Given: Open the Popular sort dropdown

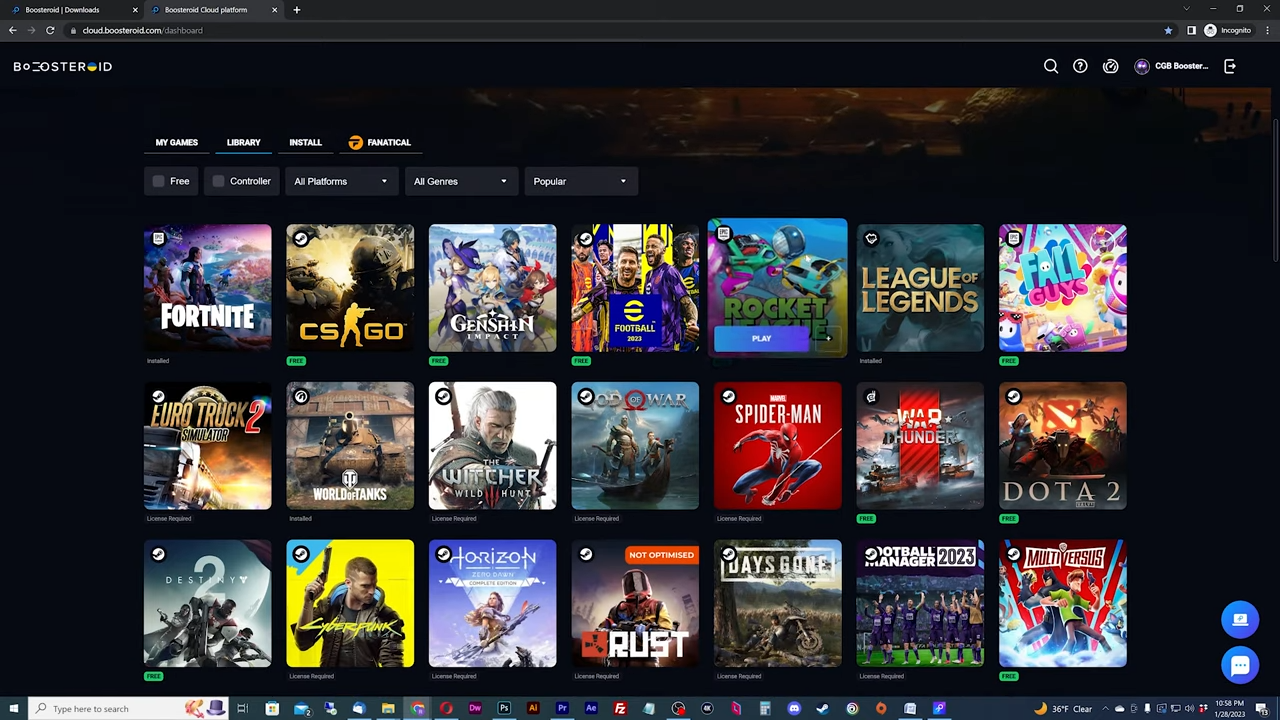Looking at the screenshot, I should 580,181.
